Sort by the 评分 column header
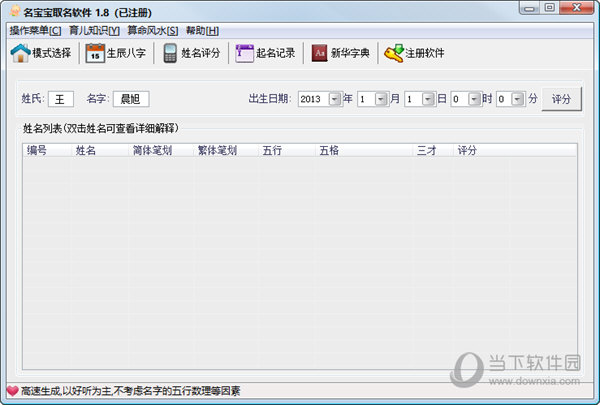Viewport: 600px width, 405px height. (481, 150)
